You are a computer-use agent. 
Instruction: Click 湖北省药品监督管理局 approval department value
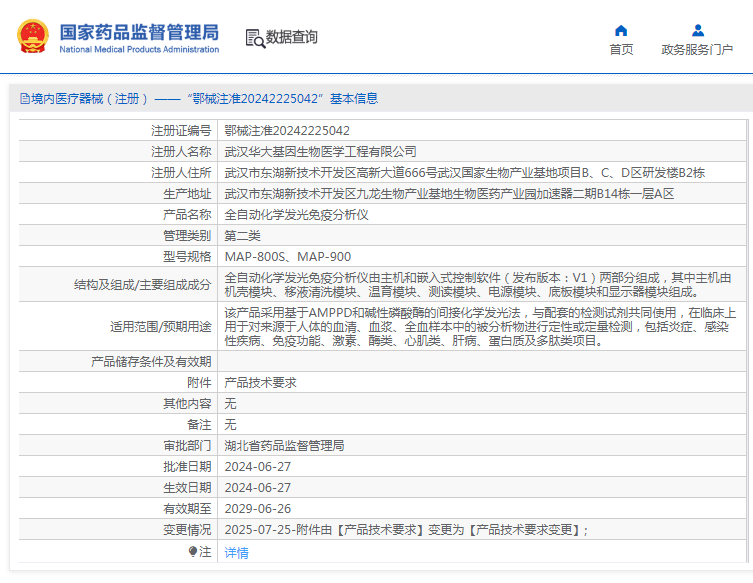coord(284,446)
